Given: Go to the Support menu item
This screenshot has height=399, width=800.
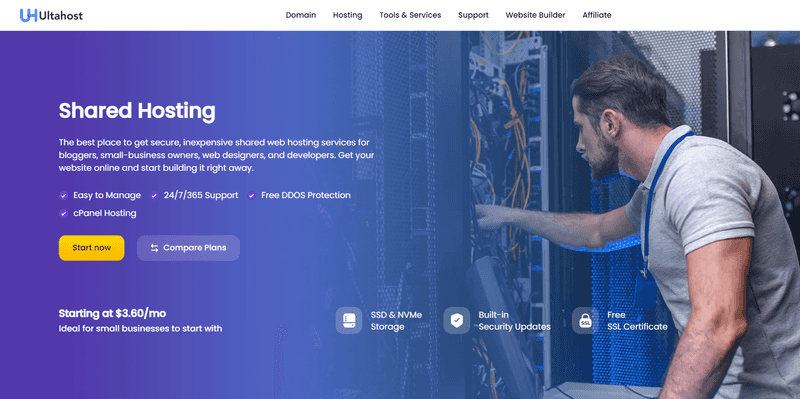Looking at the screenshot, I should (473, 15).
